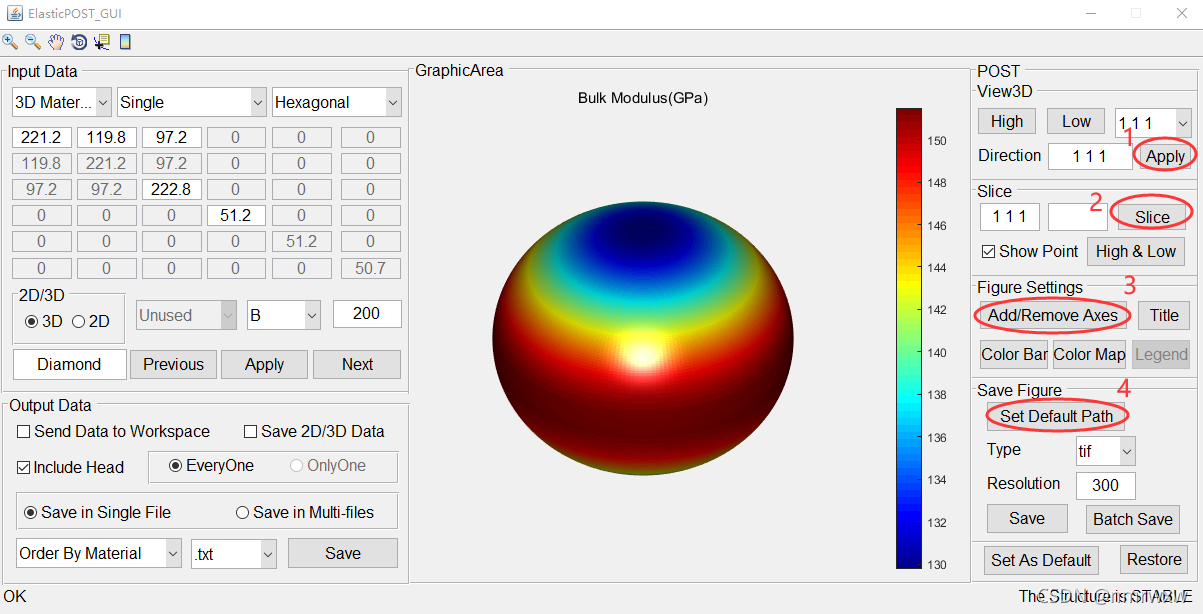Select the Zoom In magnifier tool

[10, 42]
